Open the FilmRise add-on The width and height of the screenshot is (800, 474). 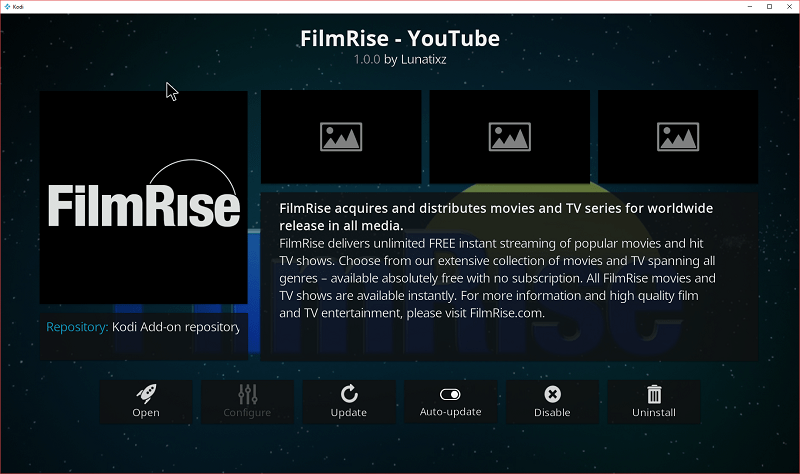pos(146,402)
